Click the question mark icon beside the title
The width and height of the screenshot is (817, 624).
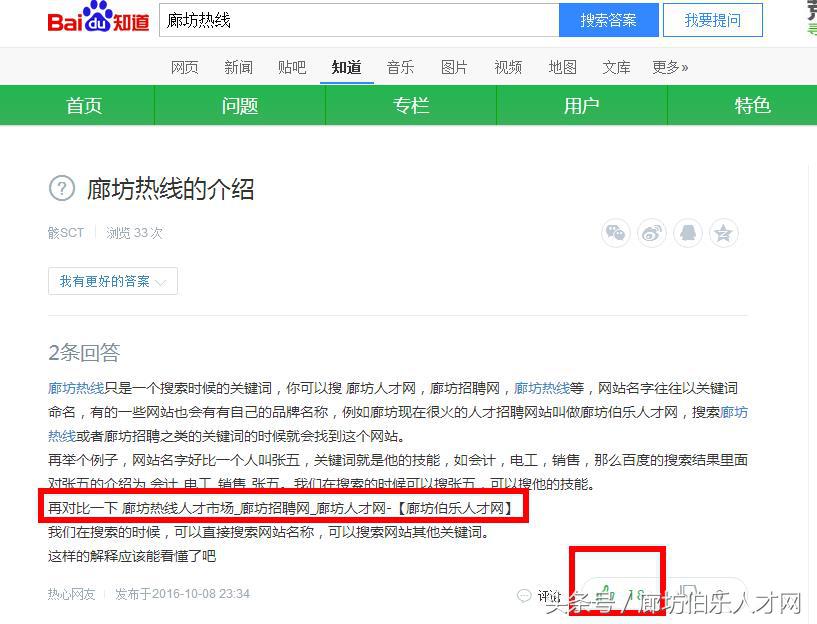[x=62, y=189]
